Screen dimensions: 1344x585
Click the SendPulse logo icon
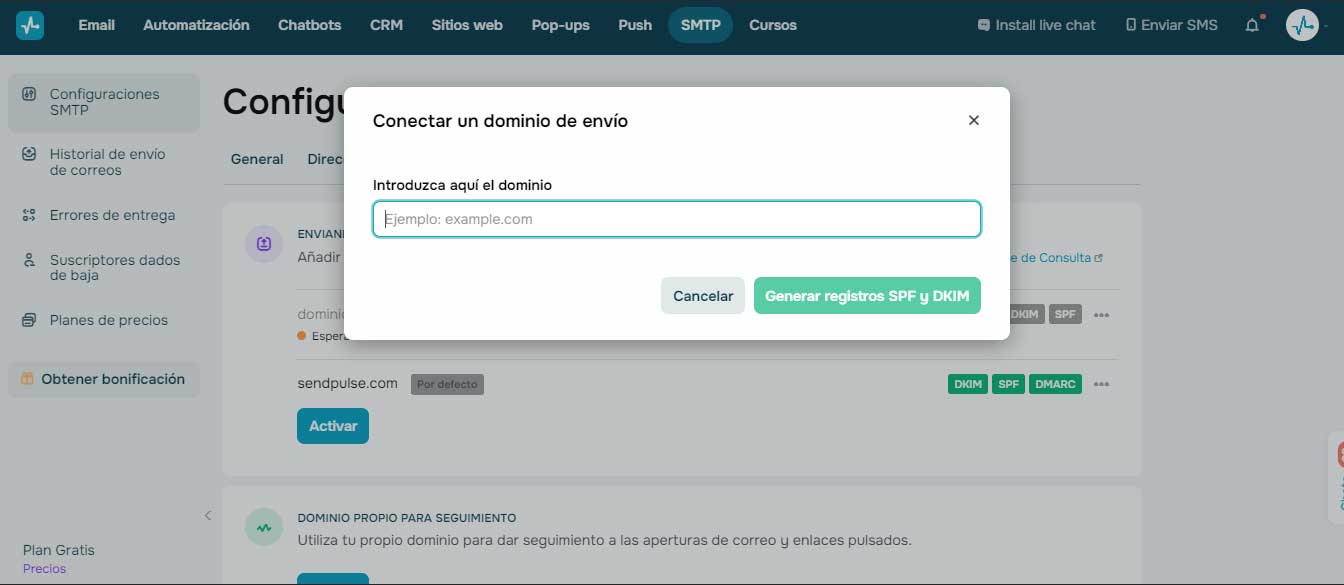tap(30, 26)
